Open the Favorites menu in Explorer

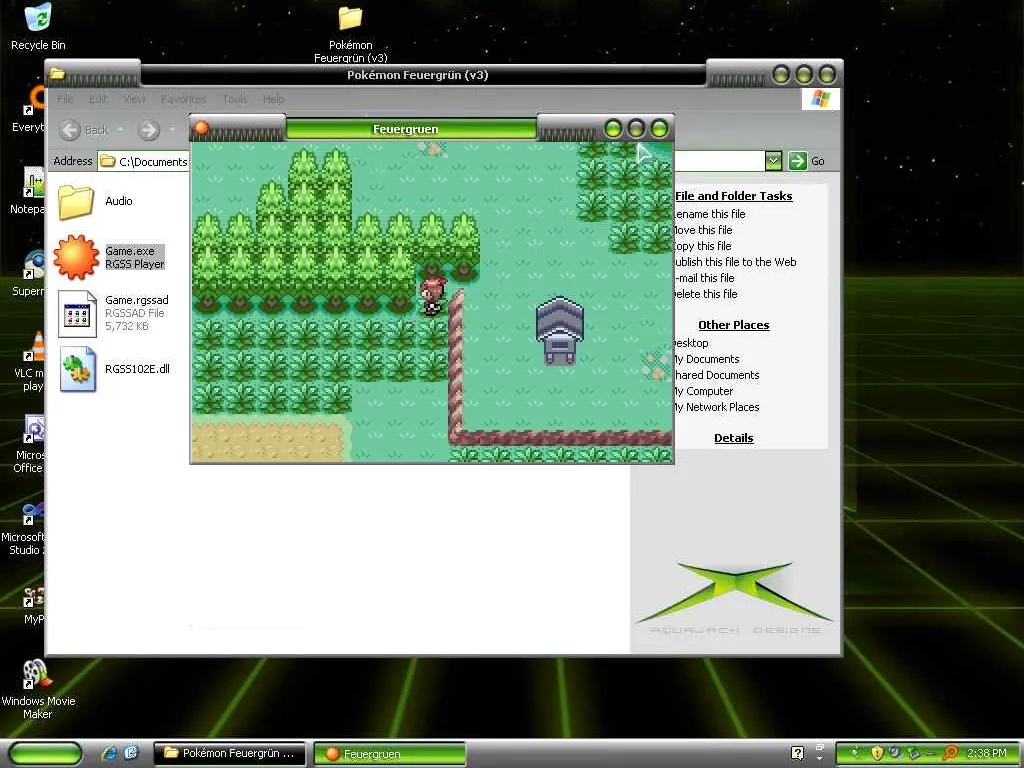coord(184,99)
